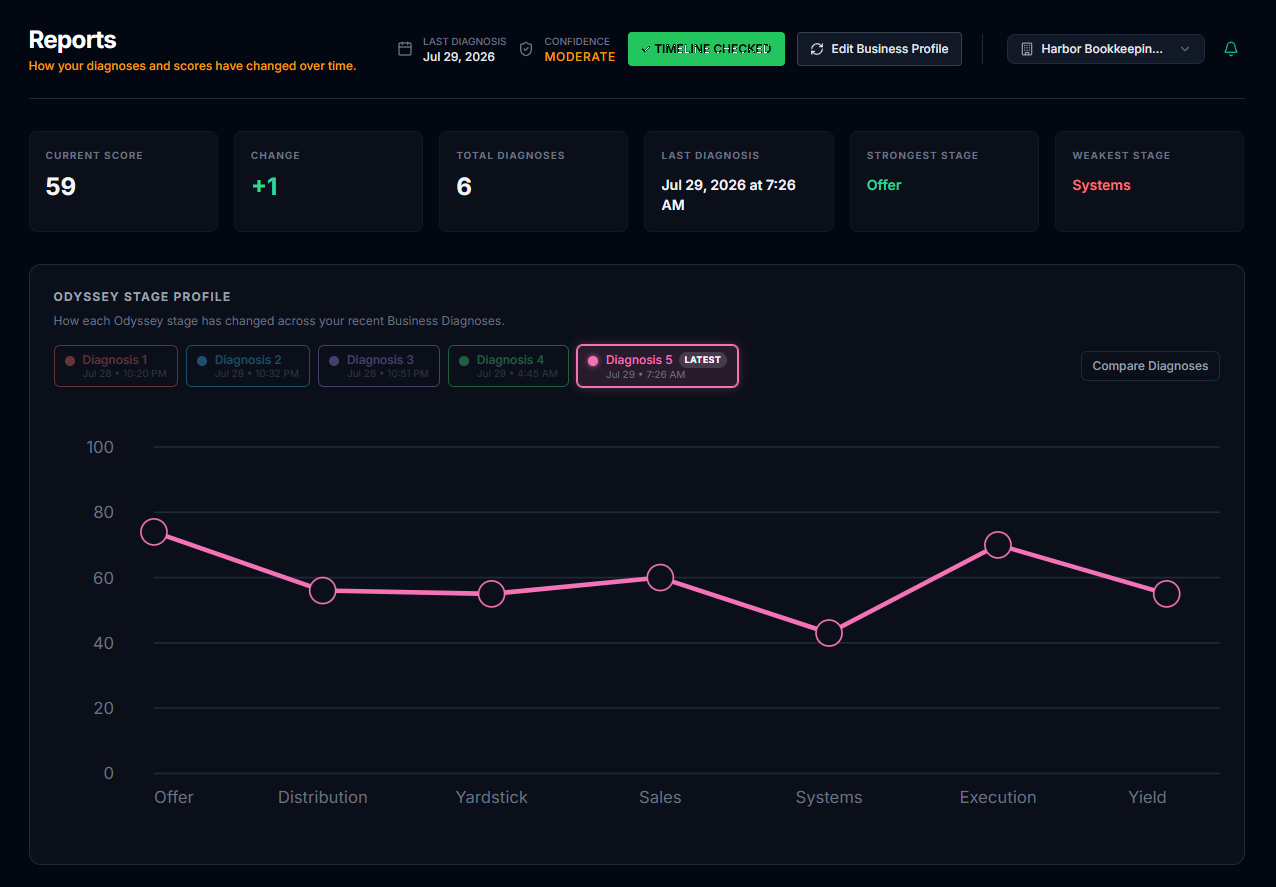Viewport: 1276px width, 887px height.
Task: Click the calendar icon beside Last Diagnosis
Action: [x=405, y=49]
